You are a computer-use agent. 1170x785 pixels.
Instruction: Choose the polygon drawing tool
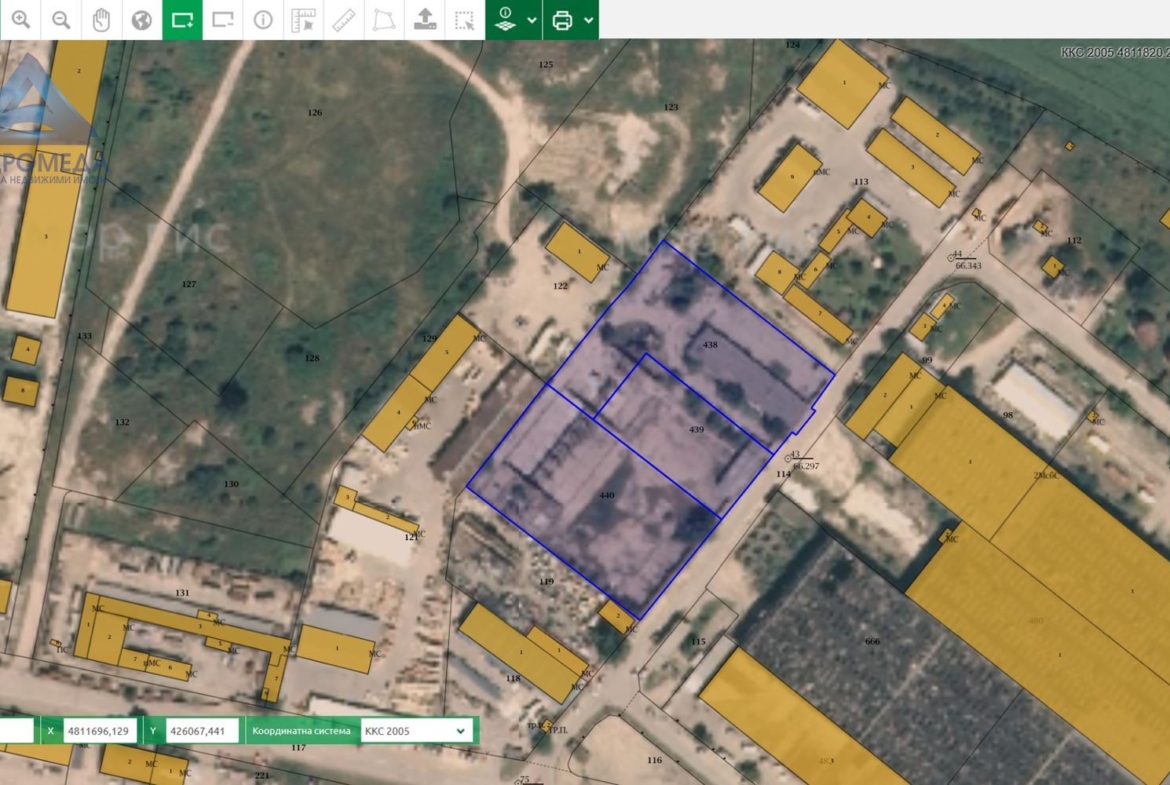point(384,20)
